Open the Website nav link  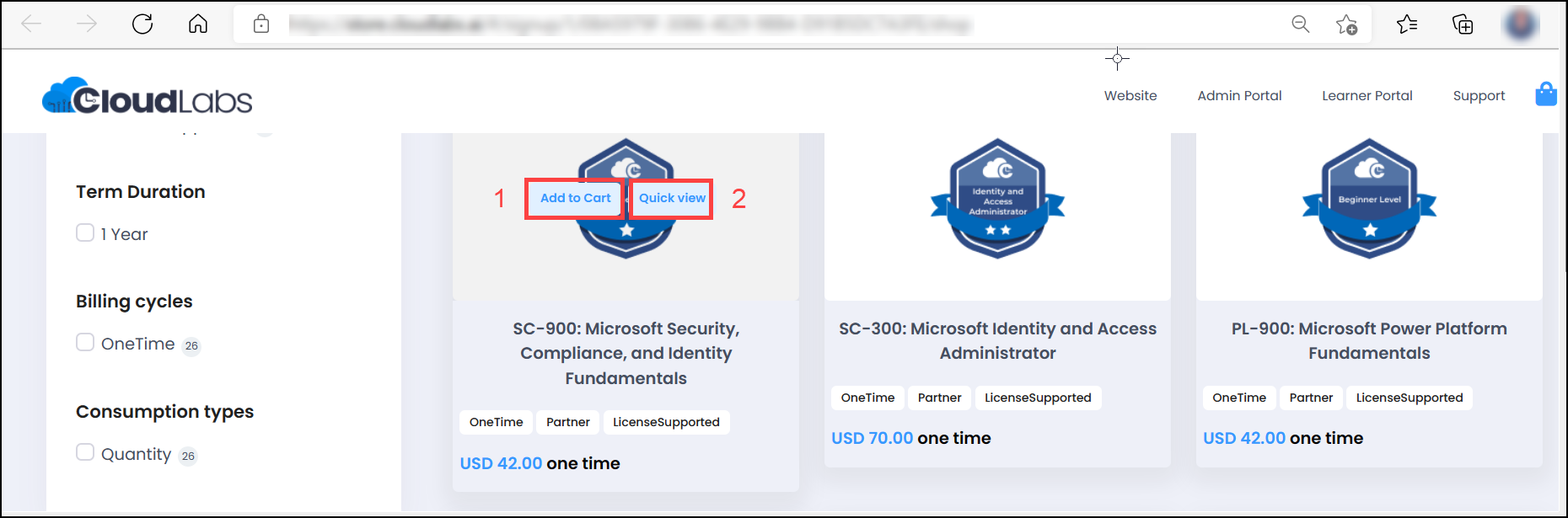pos(1130,96)
